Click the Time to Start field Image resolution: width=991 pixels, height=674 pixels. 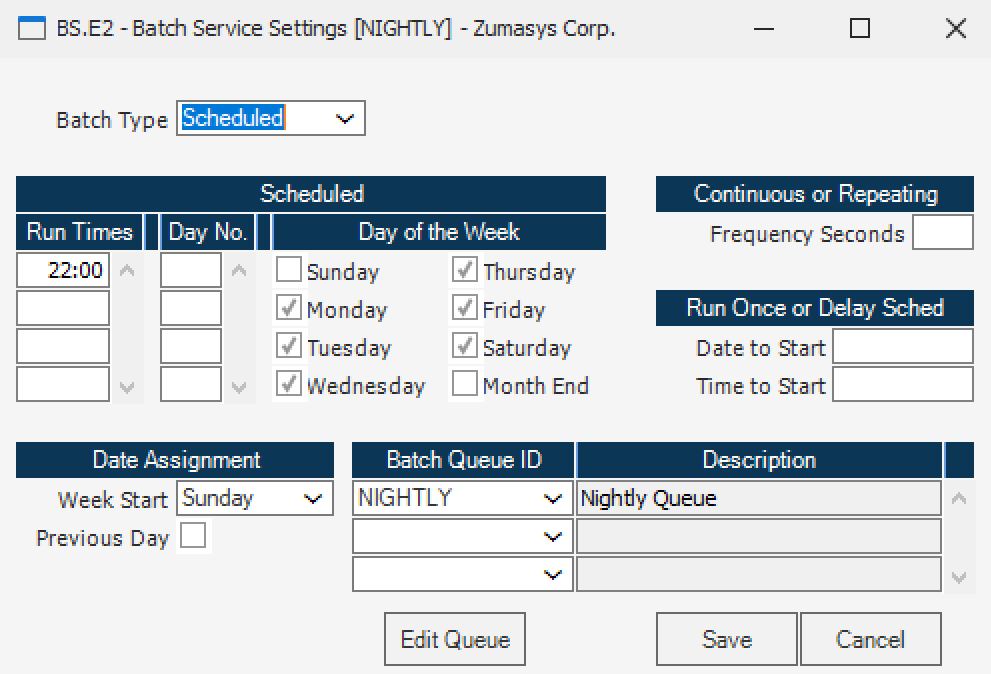coord(902,385)
